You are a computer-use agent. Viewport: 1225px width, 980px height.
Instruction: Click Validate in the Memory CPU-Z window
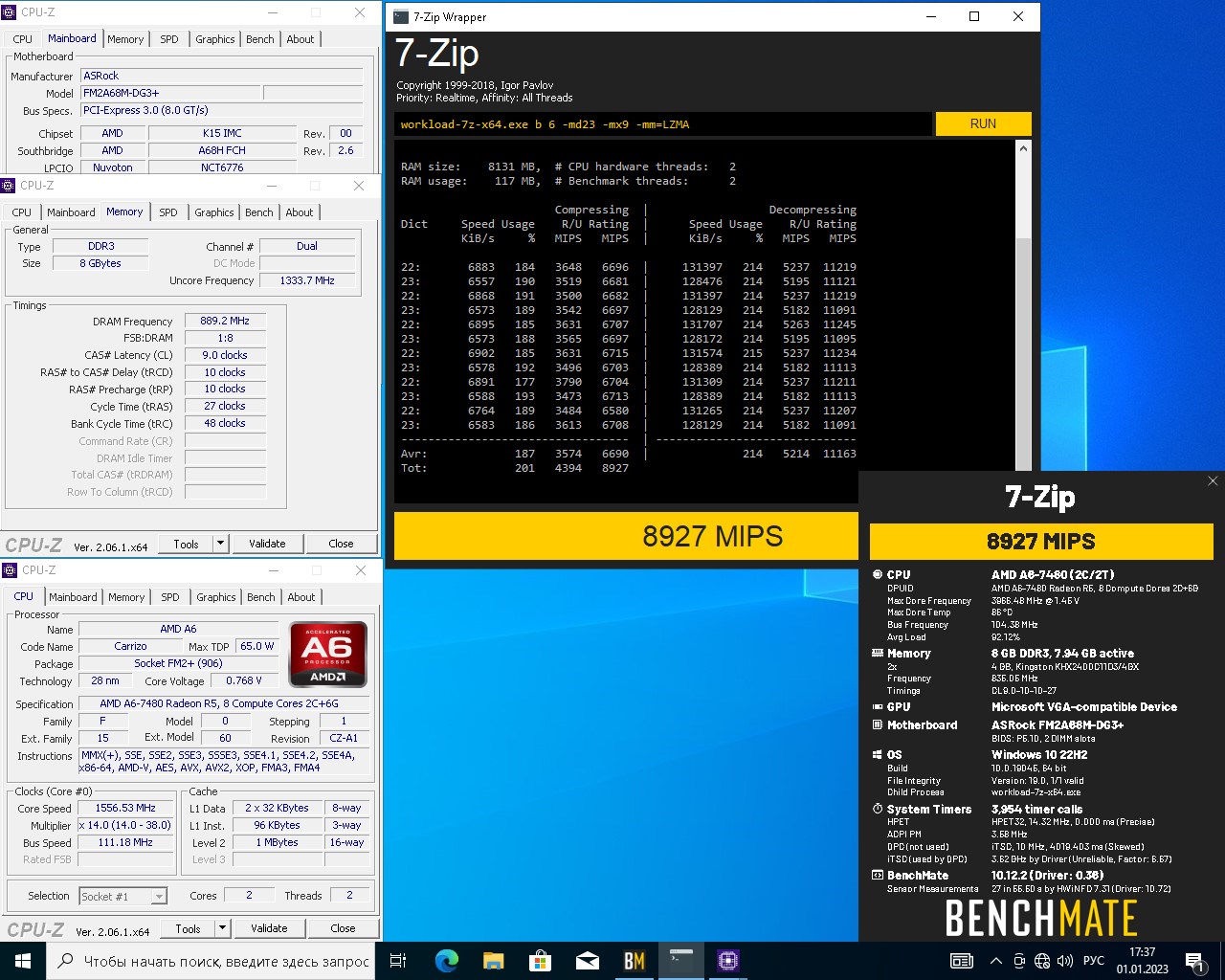point(267,544)
